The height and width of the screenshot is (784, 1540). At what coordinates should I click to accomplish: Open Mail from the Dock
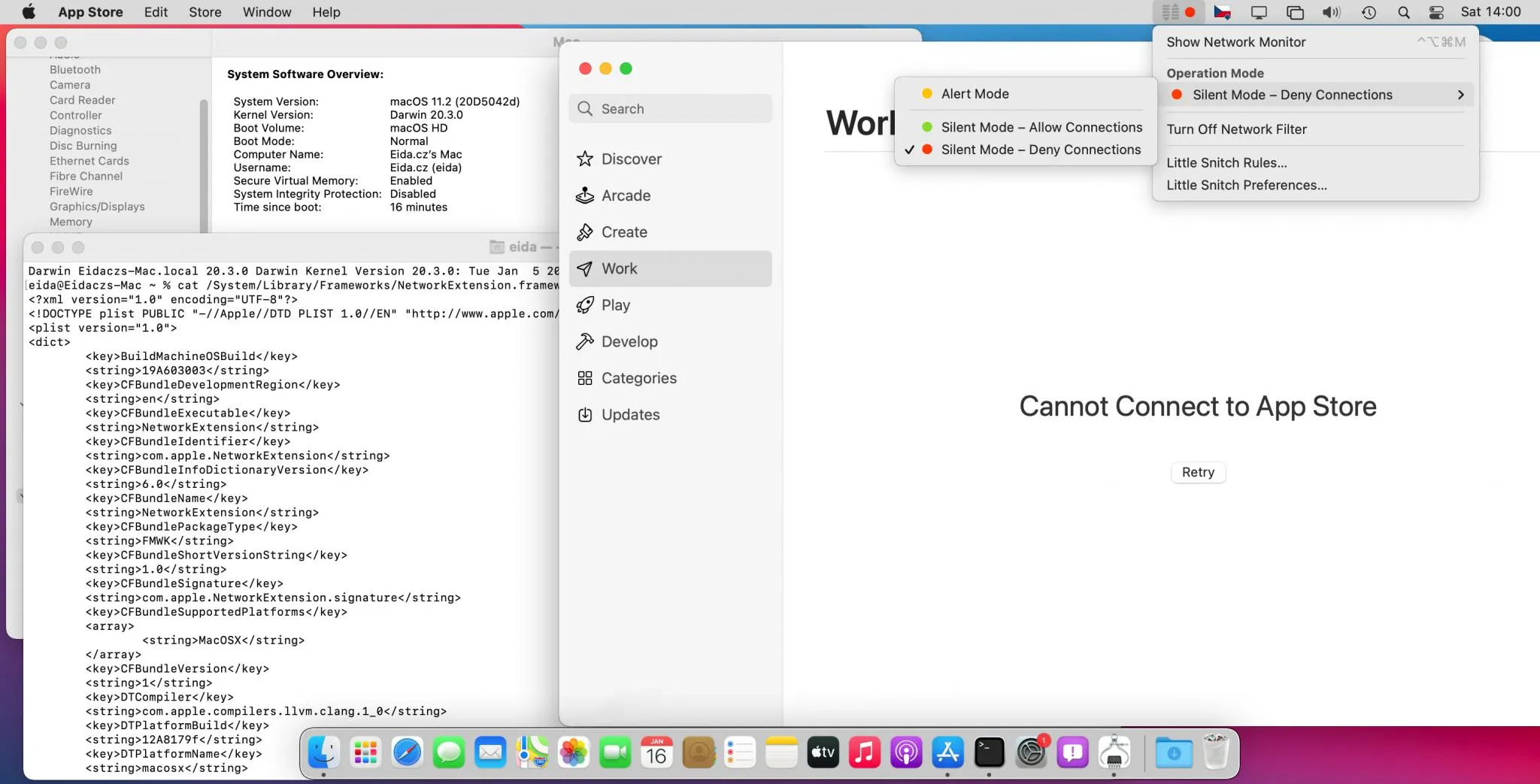click(x=490, y=752)
